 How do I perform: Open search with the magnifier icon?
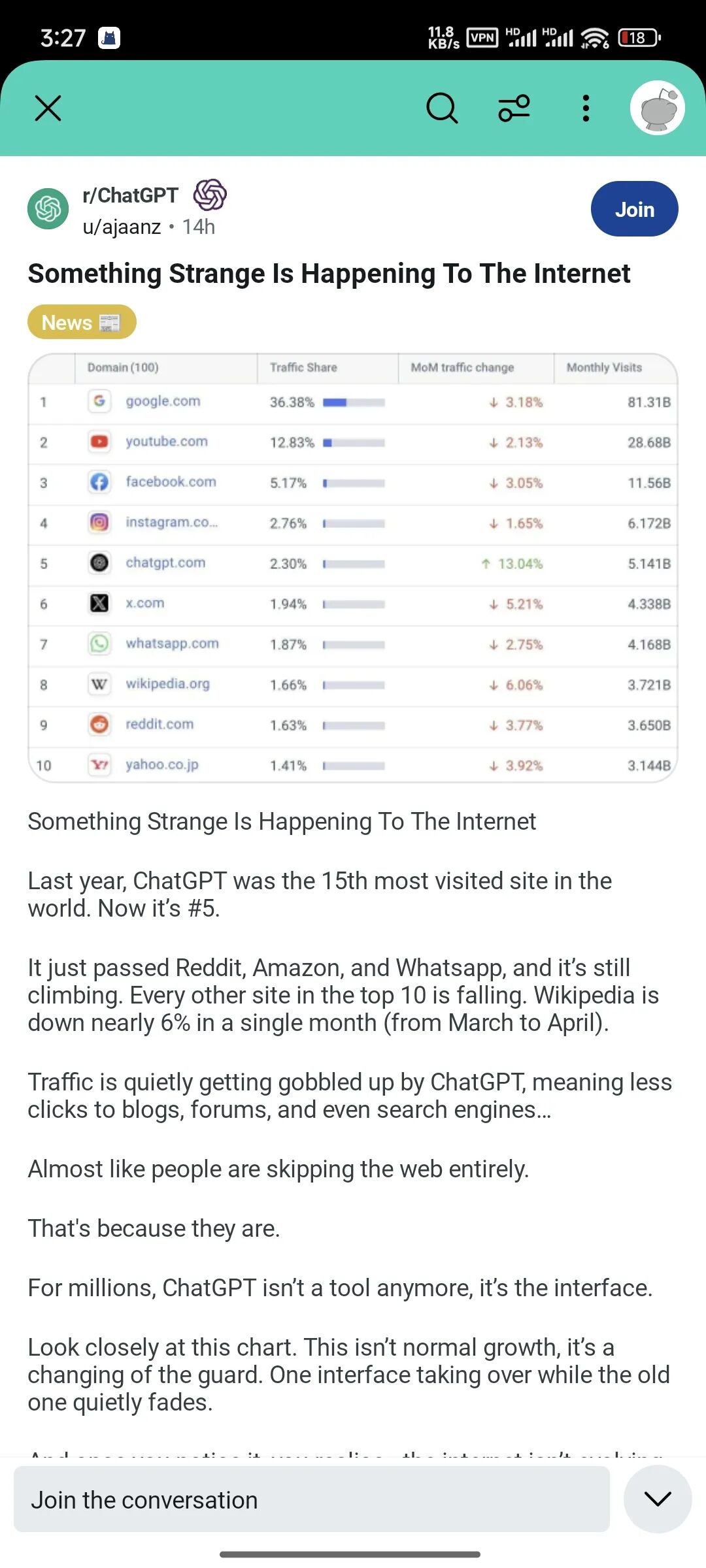point(442,108)
